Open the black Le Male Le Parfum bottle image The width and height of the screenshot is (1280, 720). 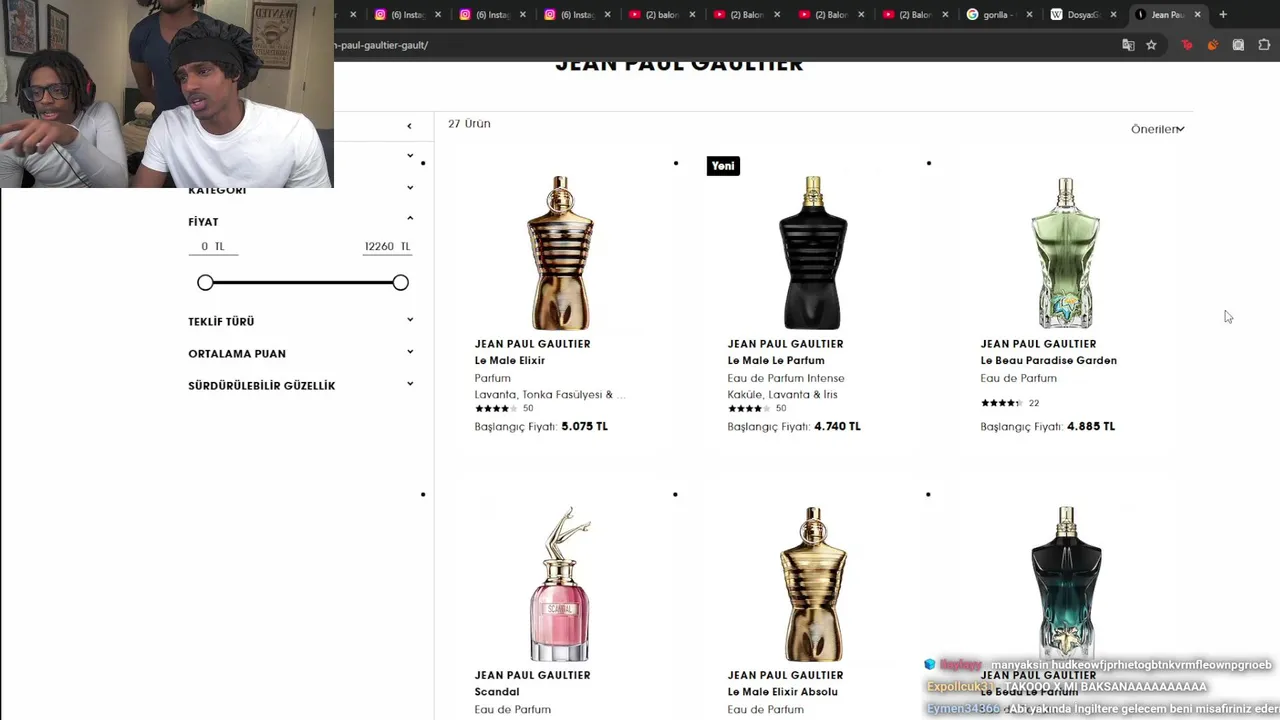tap(813, 253)
